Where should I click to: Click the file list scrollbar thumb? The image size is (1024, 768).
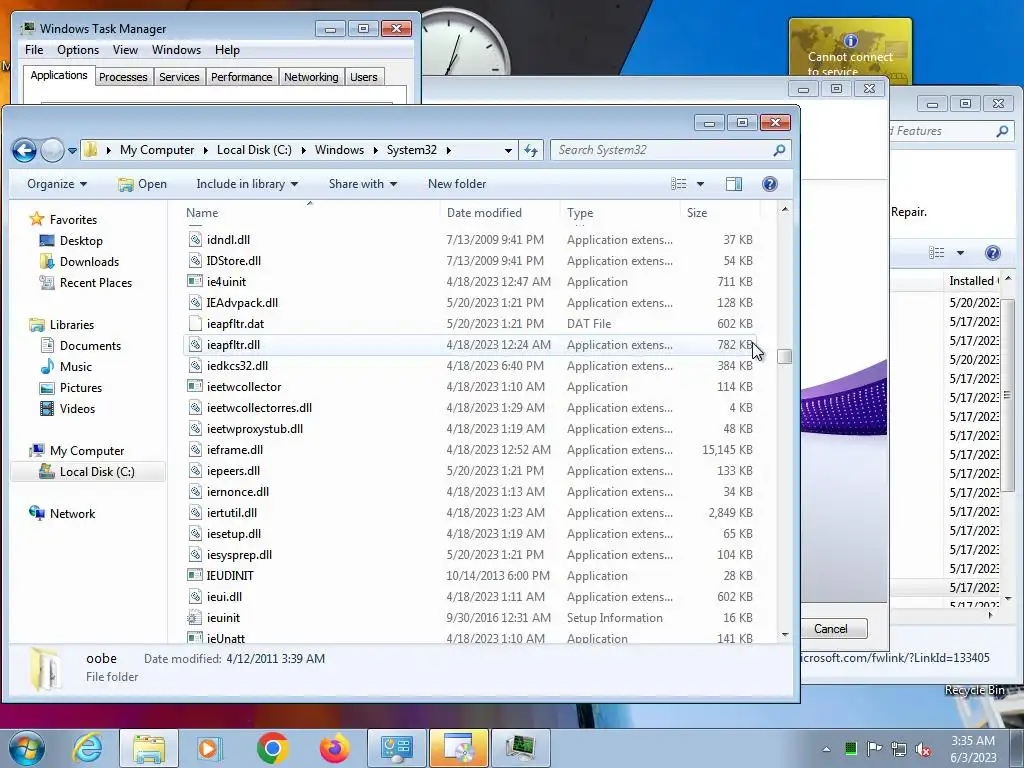[x=785, y=357]
